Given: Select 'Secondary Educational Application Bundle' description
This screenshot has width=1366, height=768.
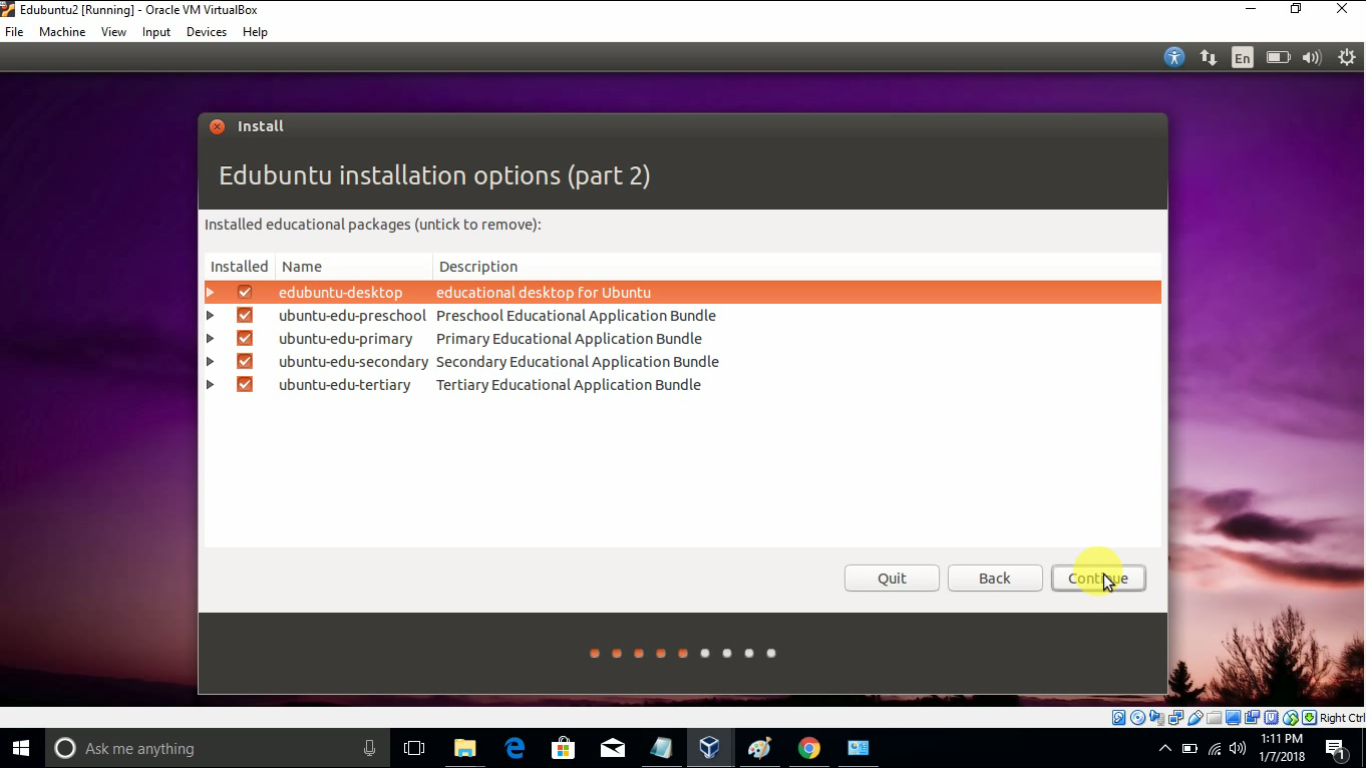Looking at the screenshot, I should [577, 361].
